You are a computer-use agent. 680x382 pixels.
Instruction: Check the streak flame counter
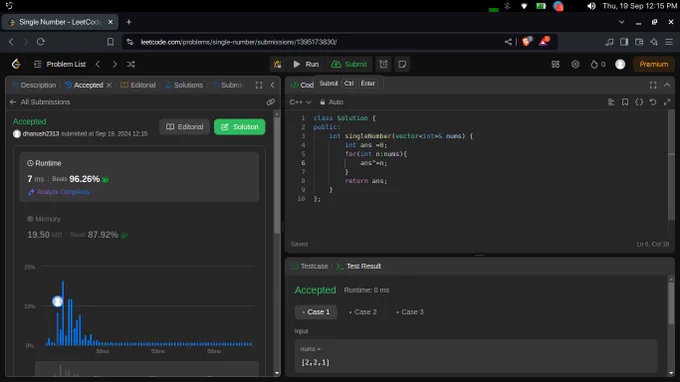[598, 64]
